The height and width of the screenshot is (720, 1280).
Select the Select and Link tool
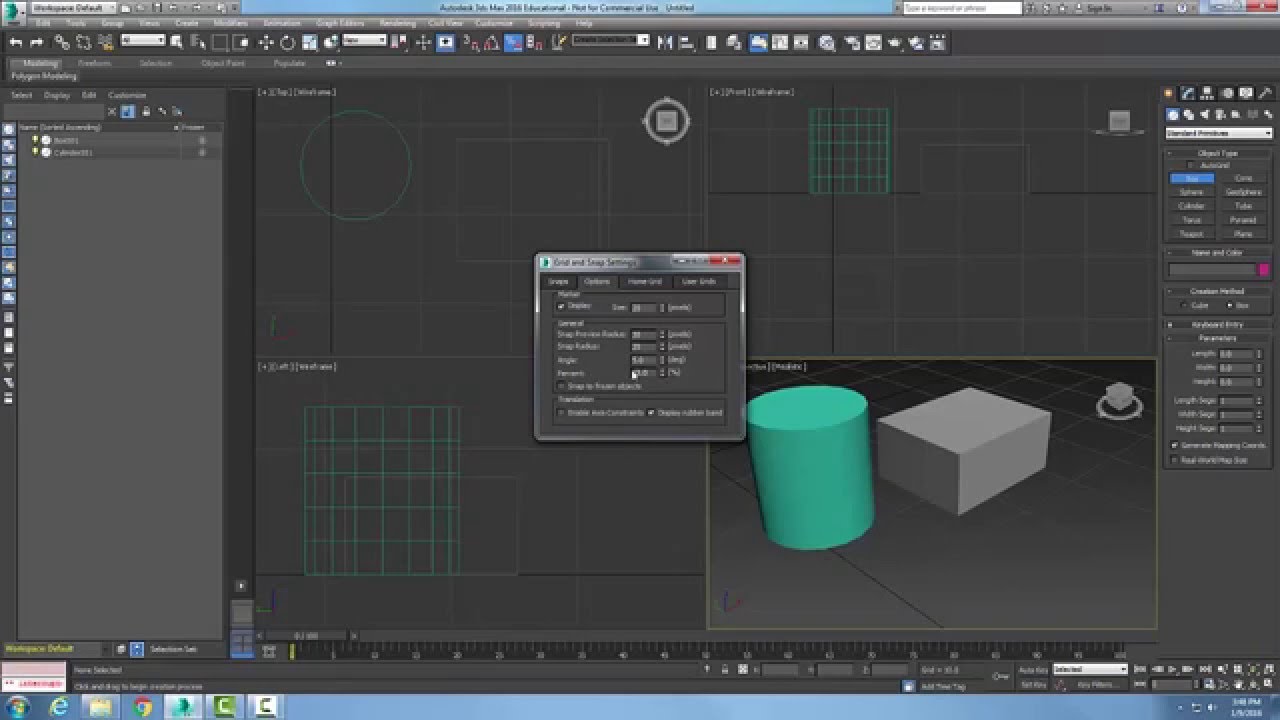62,42
